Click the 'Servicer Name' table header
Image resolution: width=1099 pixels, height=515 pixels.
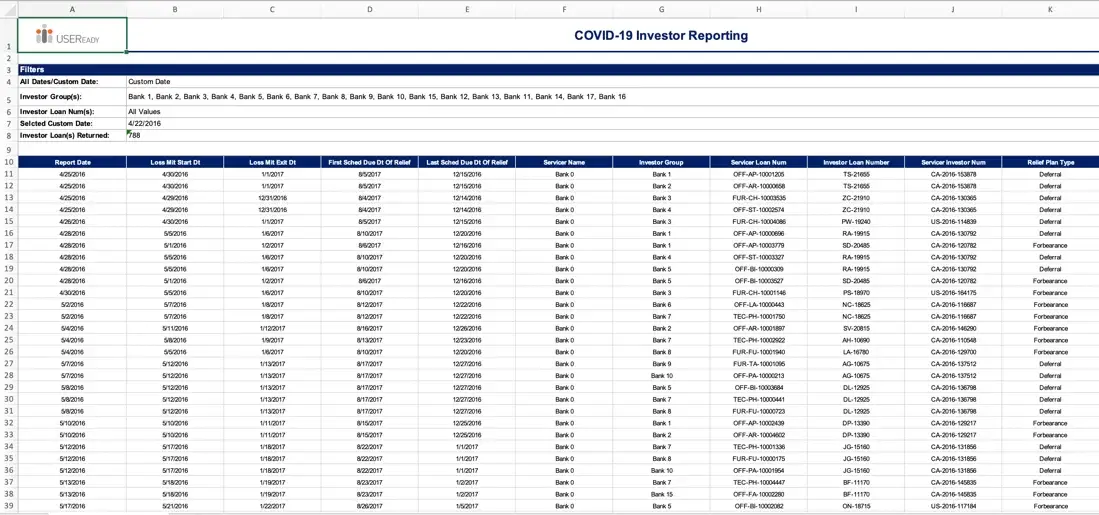point(564,163)
